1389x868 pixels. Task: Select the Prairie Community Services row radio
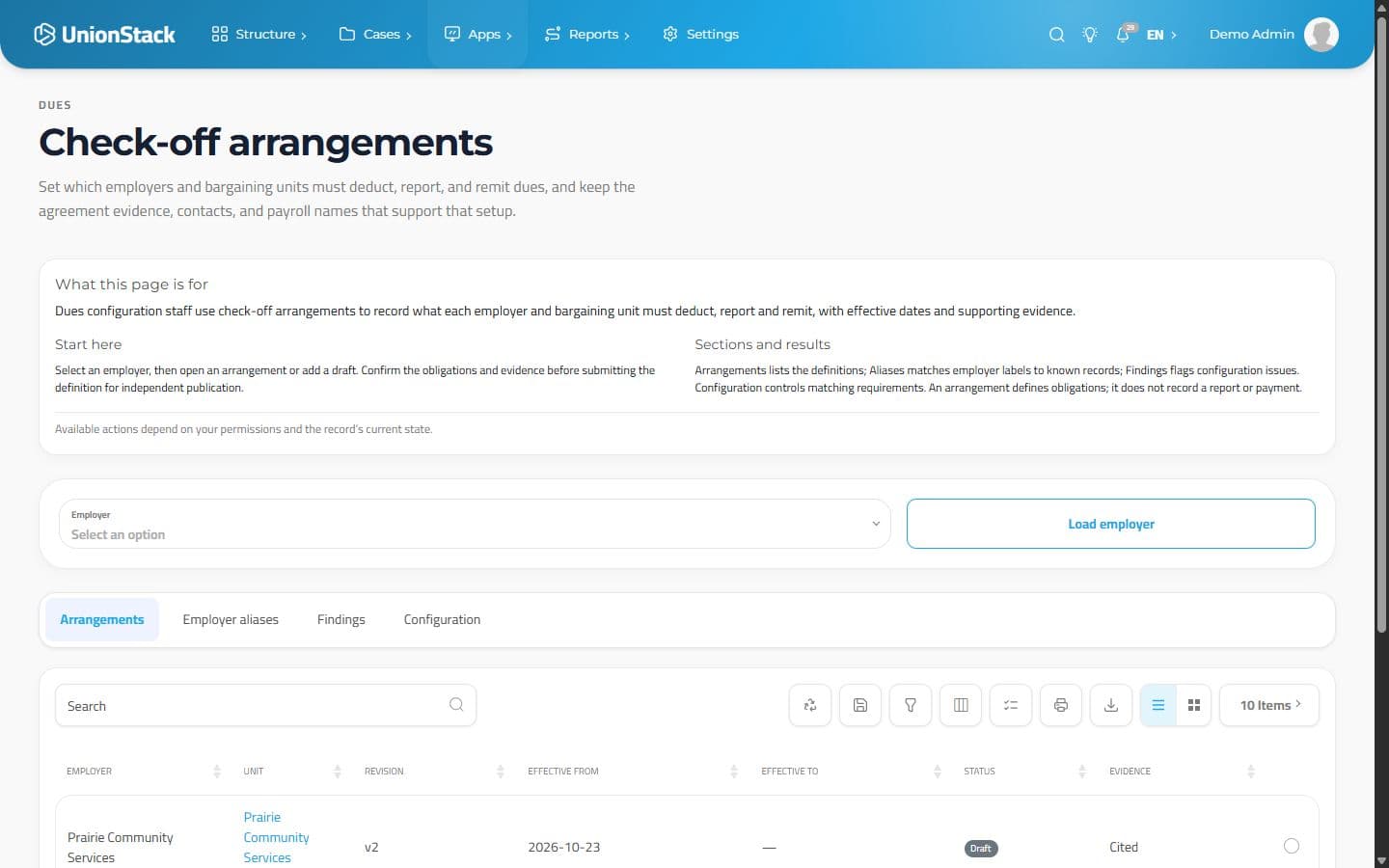coord(1292,846)
